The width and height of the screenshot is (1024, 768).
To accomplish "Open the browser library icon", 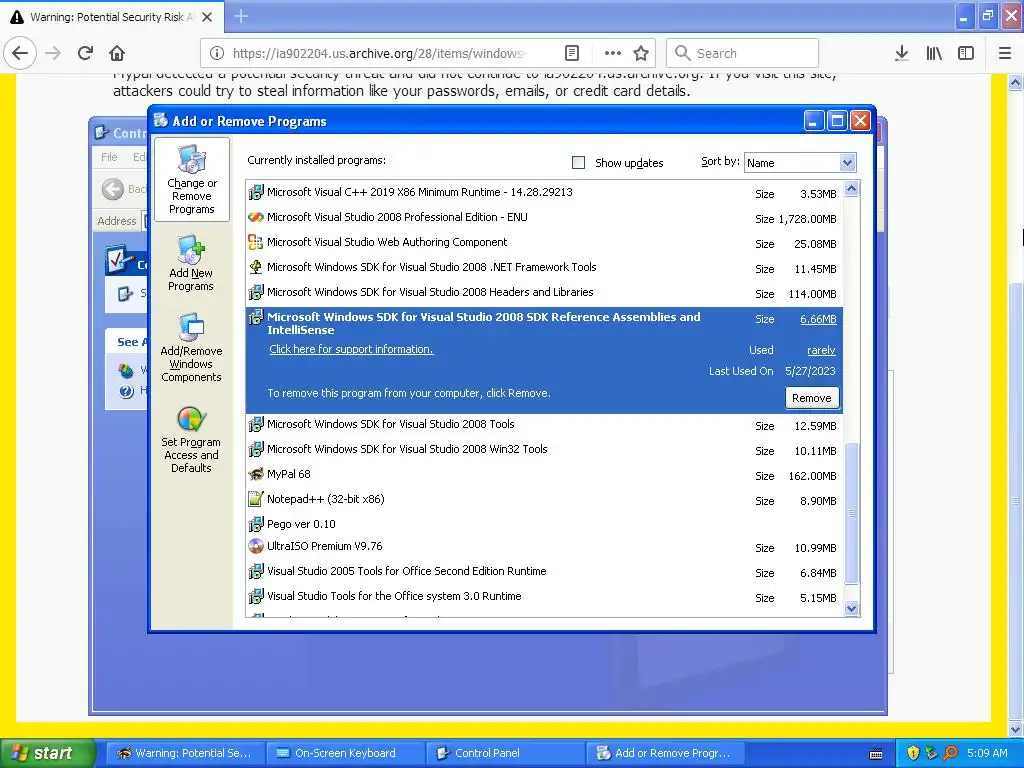I will coord(934,53).
